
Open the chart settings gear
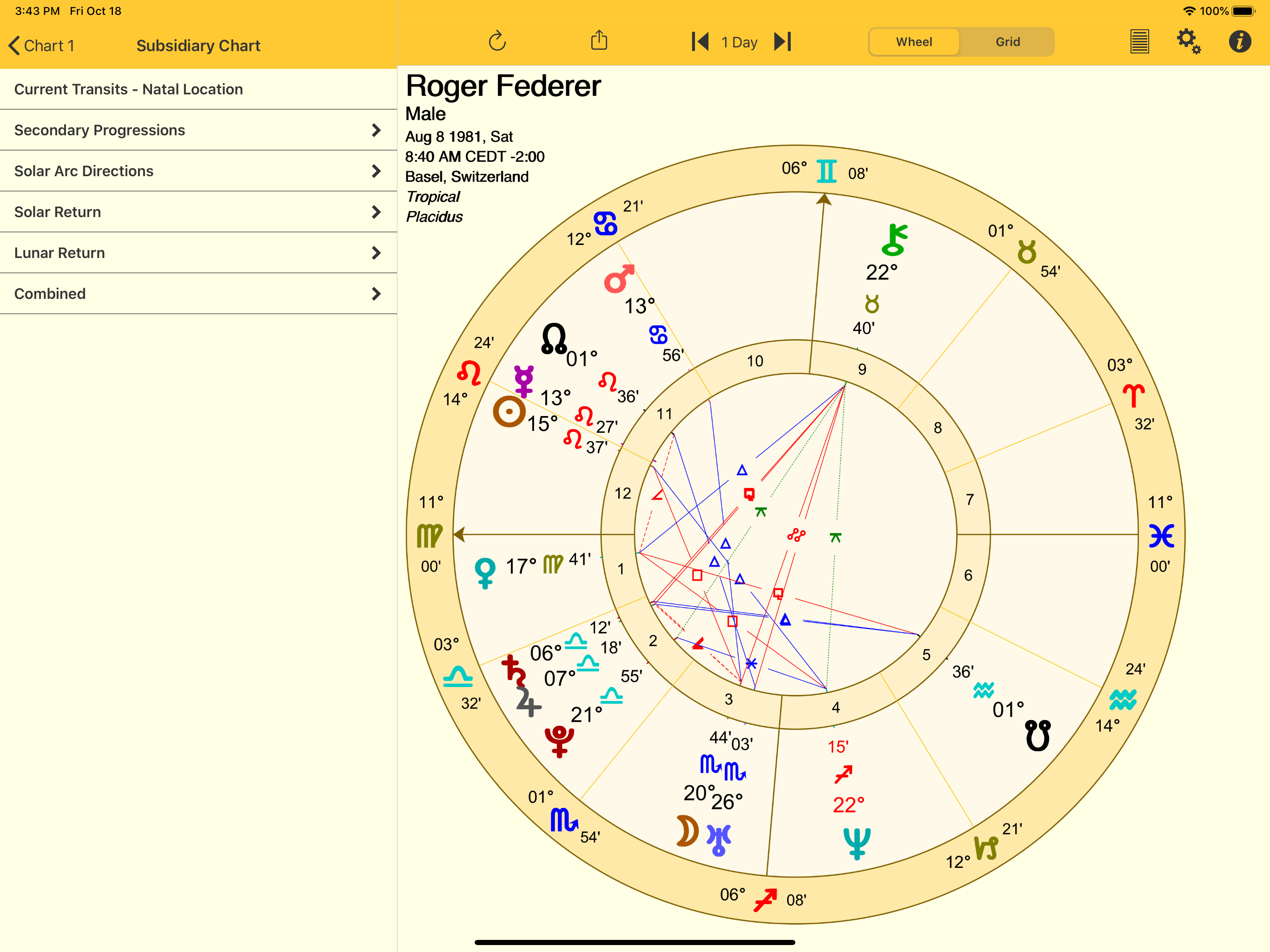coord(1187,41)
